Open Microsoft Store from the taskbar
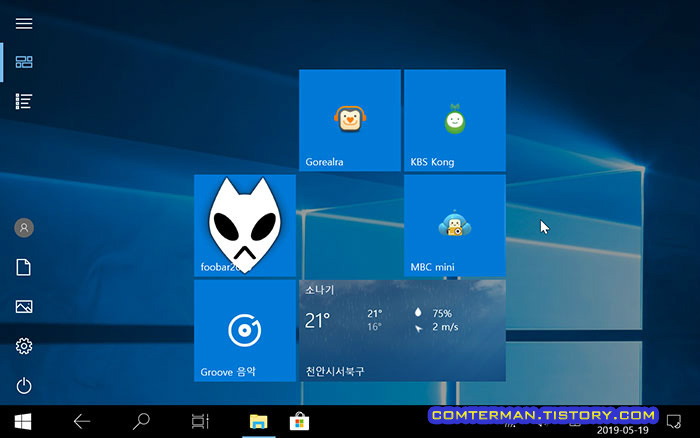Image resolution: width=700 pixels, height=438 pixels. pyautogui.click(x=299, y=421)
